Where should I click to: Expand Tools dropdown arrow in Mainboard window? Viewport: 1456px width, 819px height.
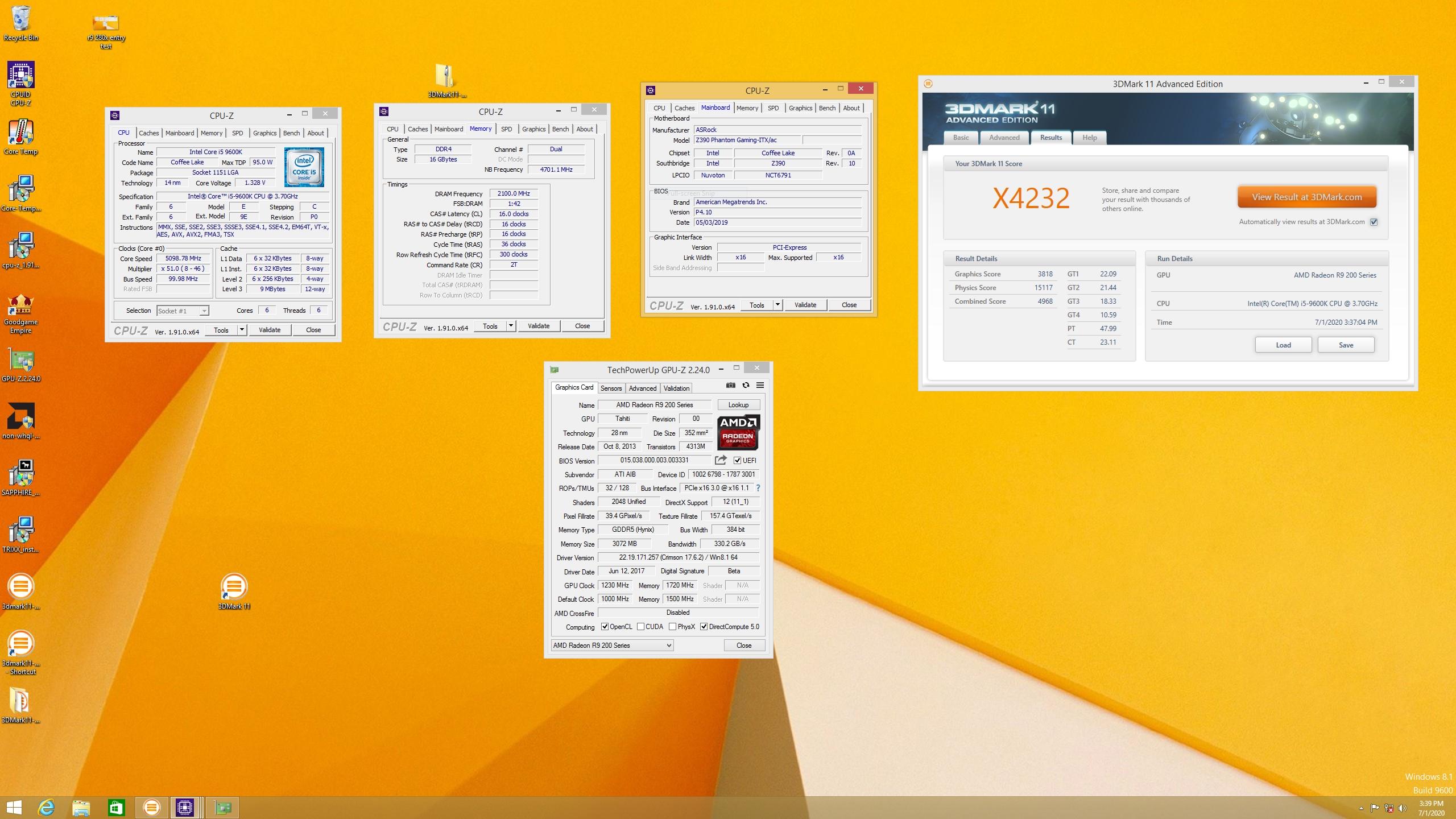[777, 305]
